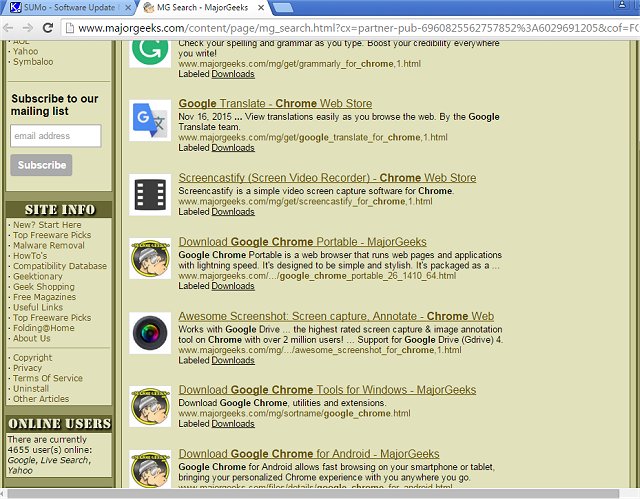Open a new browser tab
Screen dimensions: 640x499
pos(282,7)
